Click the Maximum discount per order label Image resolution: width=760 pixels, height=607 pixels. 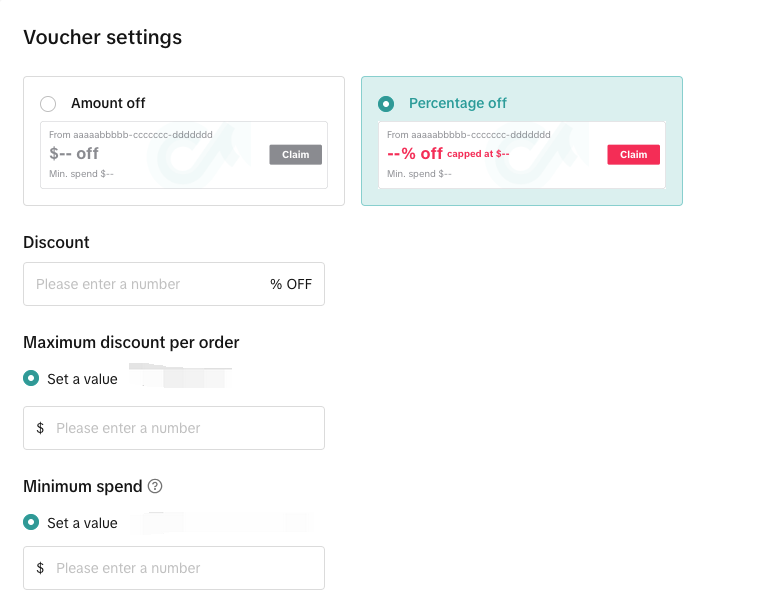click(131, 343)
